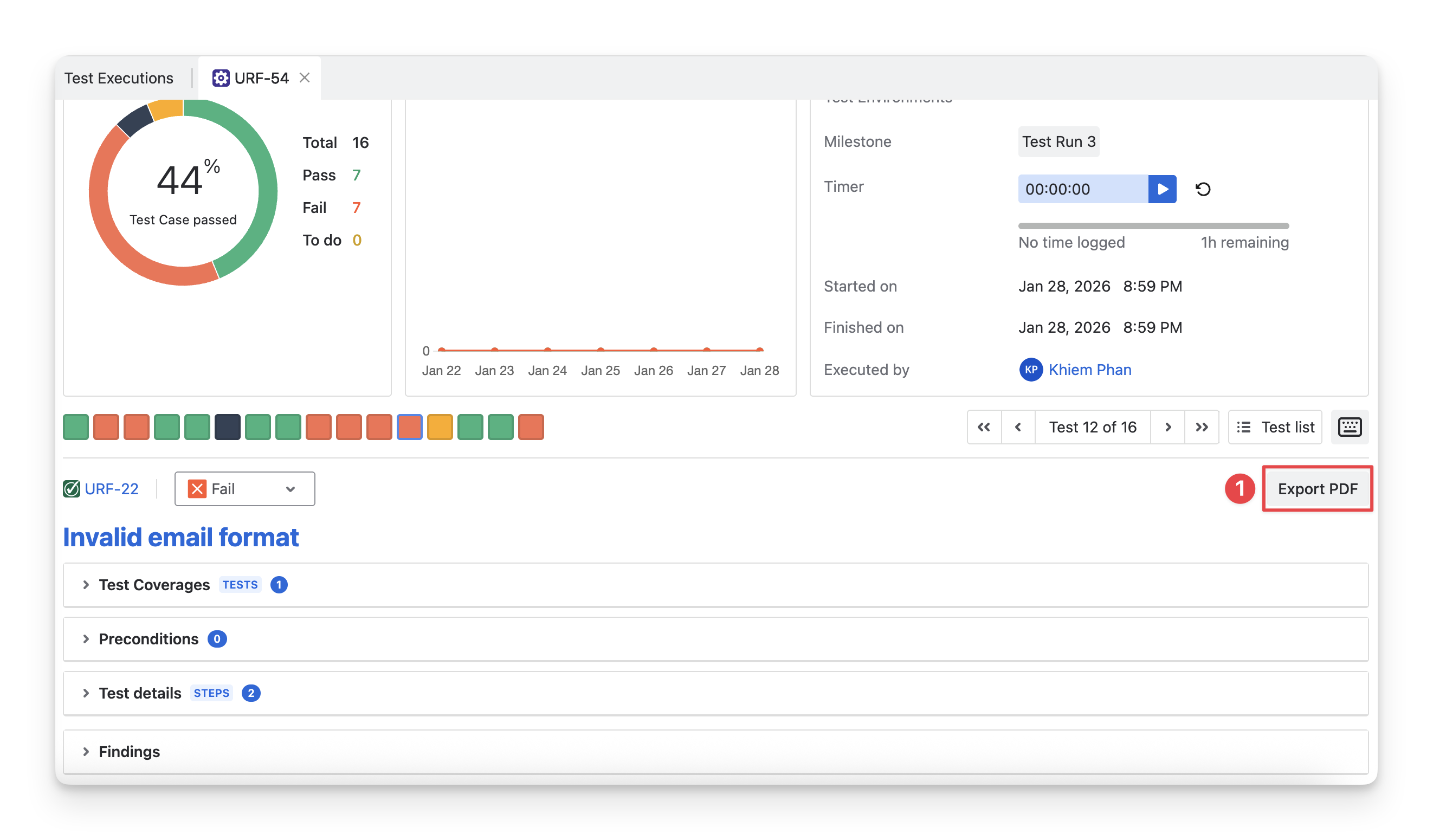The height and width of the screenshot is (840, 1433).
Task: Open keyboard shortcuts icon button
Action: coord(1350,427)
